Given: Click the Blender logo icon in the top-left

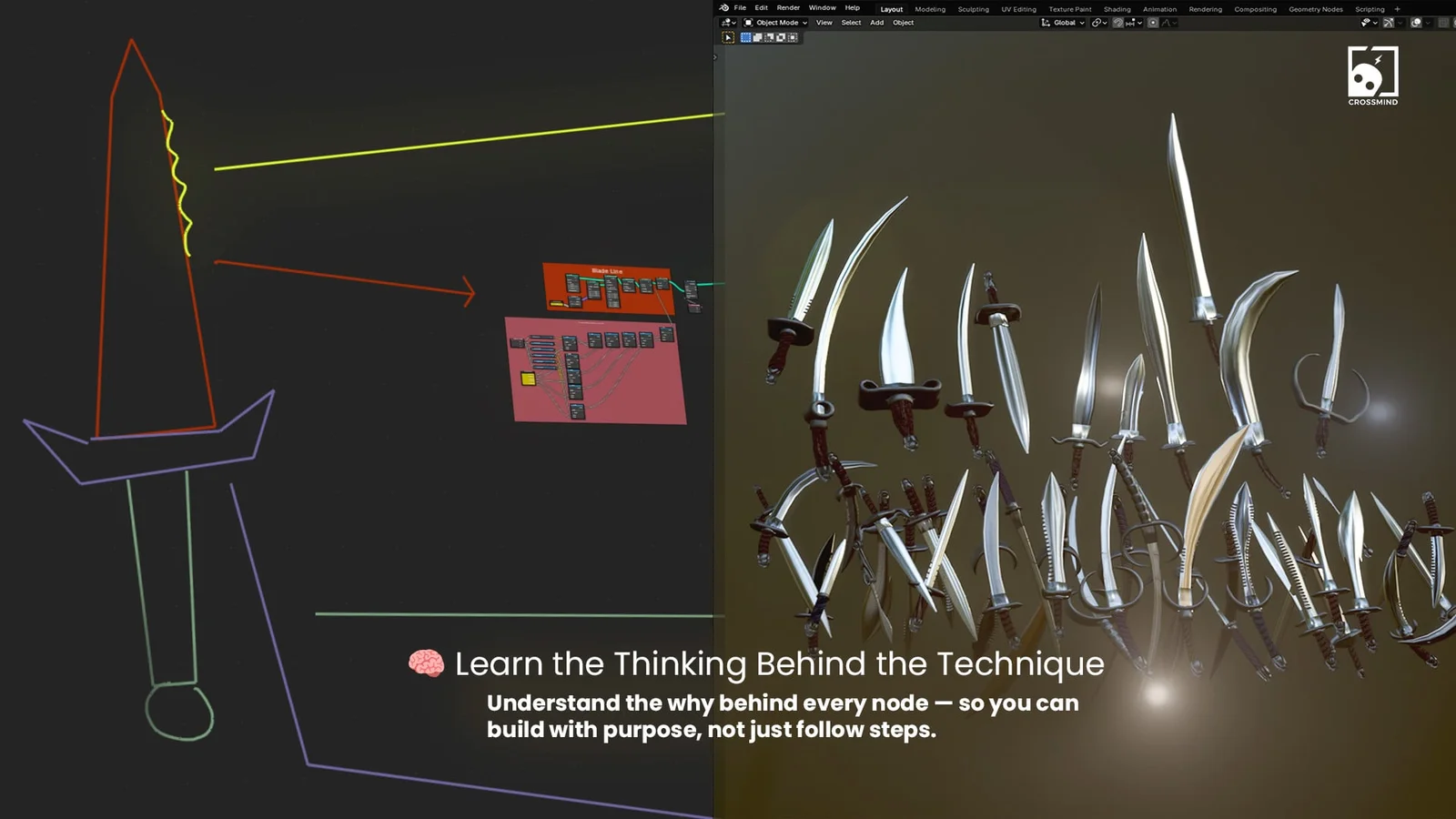Looking at the screenshot, I should click(725, 7).
